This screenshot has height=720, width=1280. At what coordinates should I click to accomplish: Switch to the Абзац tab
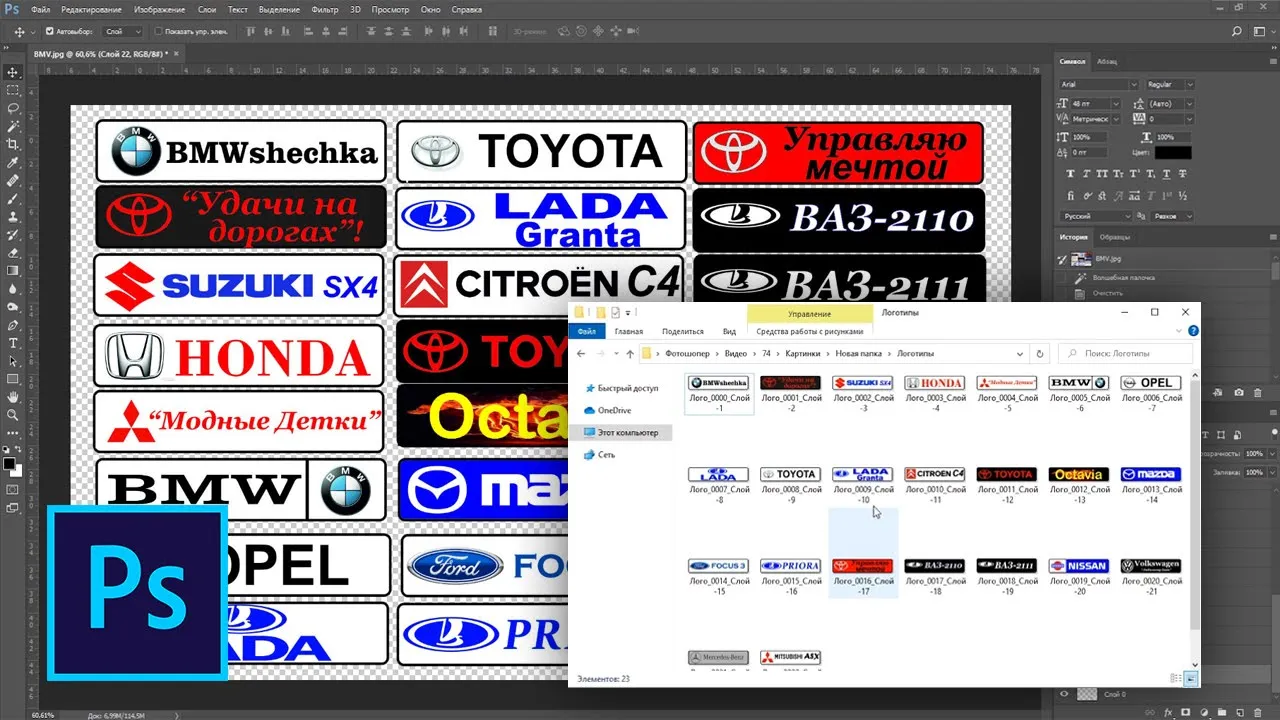pyautogui.click(x=1107, y=62)
